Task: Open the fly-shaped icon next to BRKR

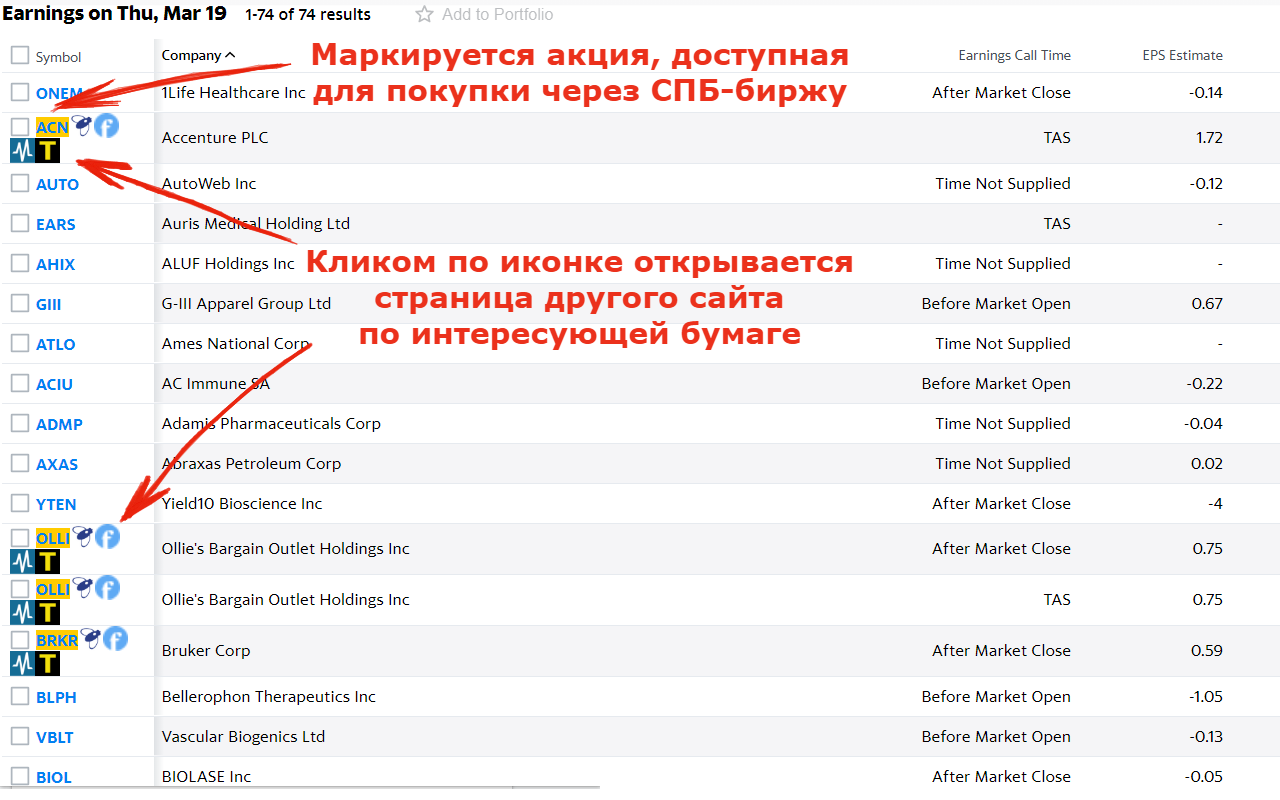Action: coord(90,639)
